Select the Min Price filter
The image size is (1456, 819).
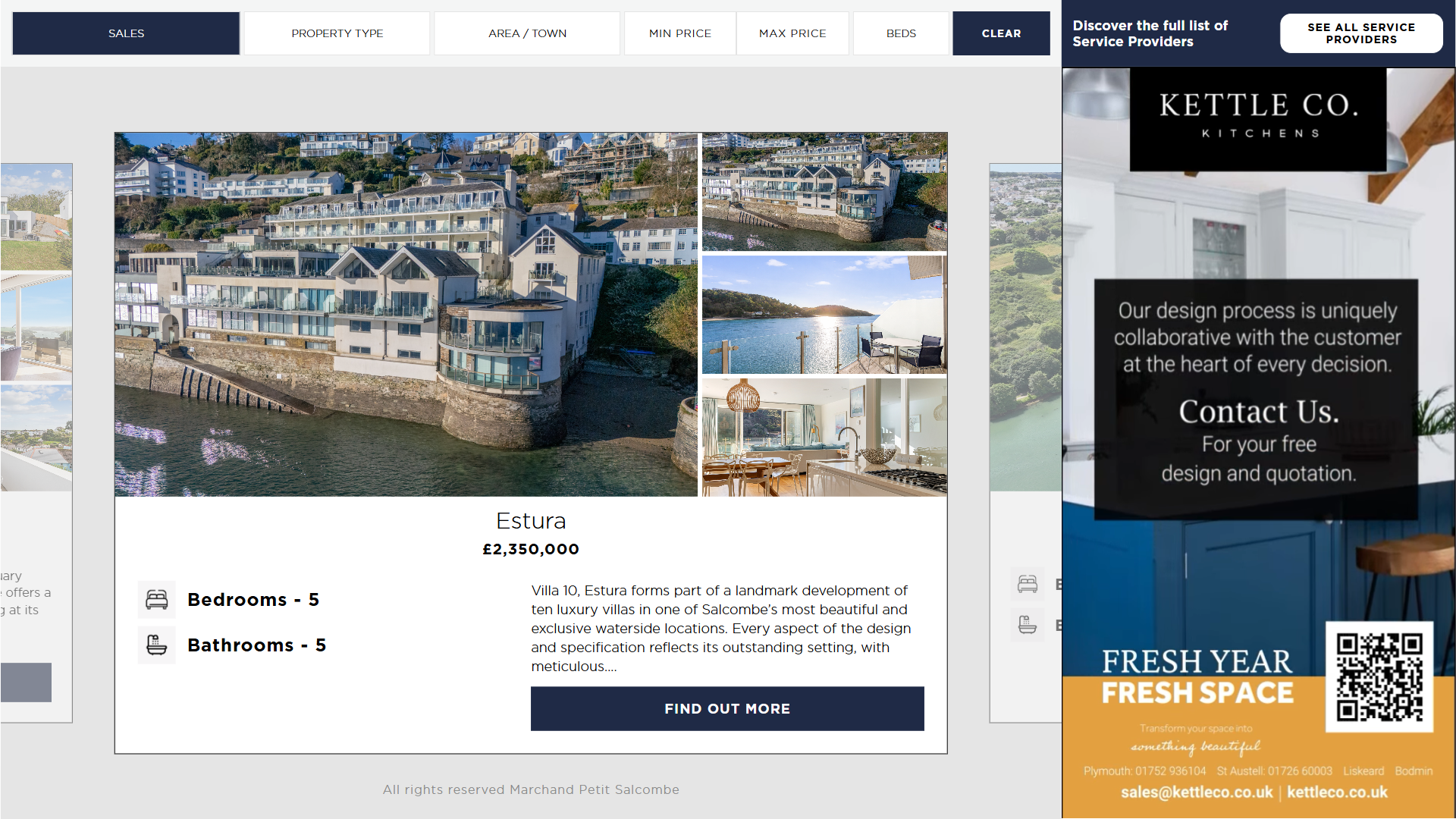click(x=680, y=33)
